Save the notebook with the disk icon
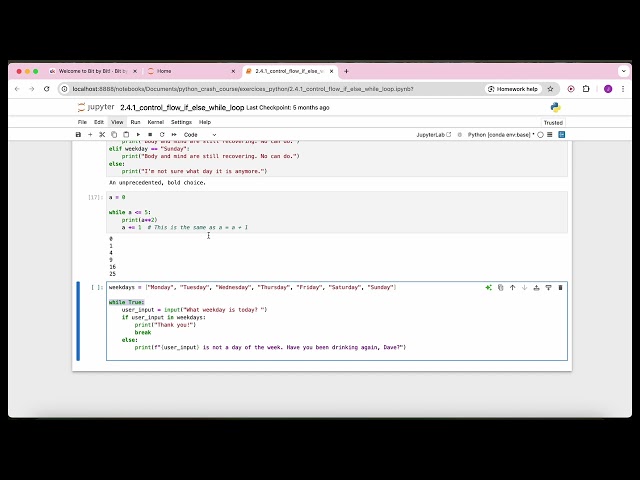 (x=78, y=134)
